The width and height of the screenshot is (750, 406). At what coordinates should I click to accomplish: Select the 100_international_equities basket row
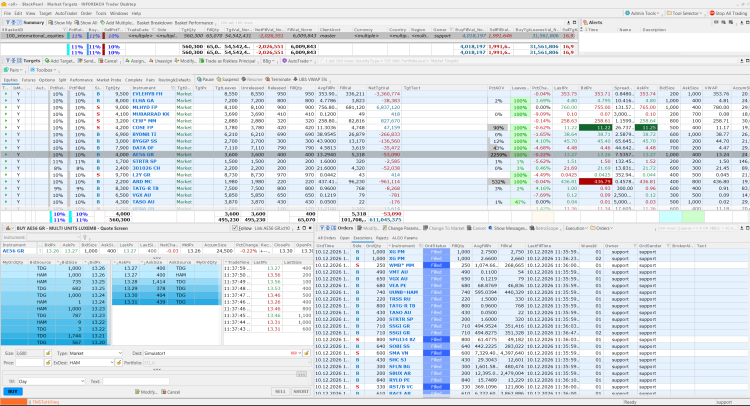tap(289, 36)
